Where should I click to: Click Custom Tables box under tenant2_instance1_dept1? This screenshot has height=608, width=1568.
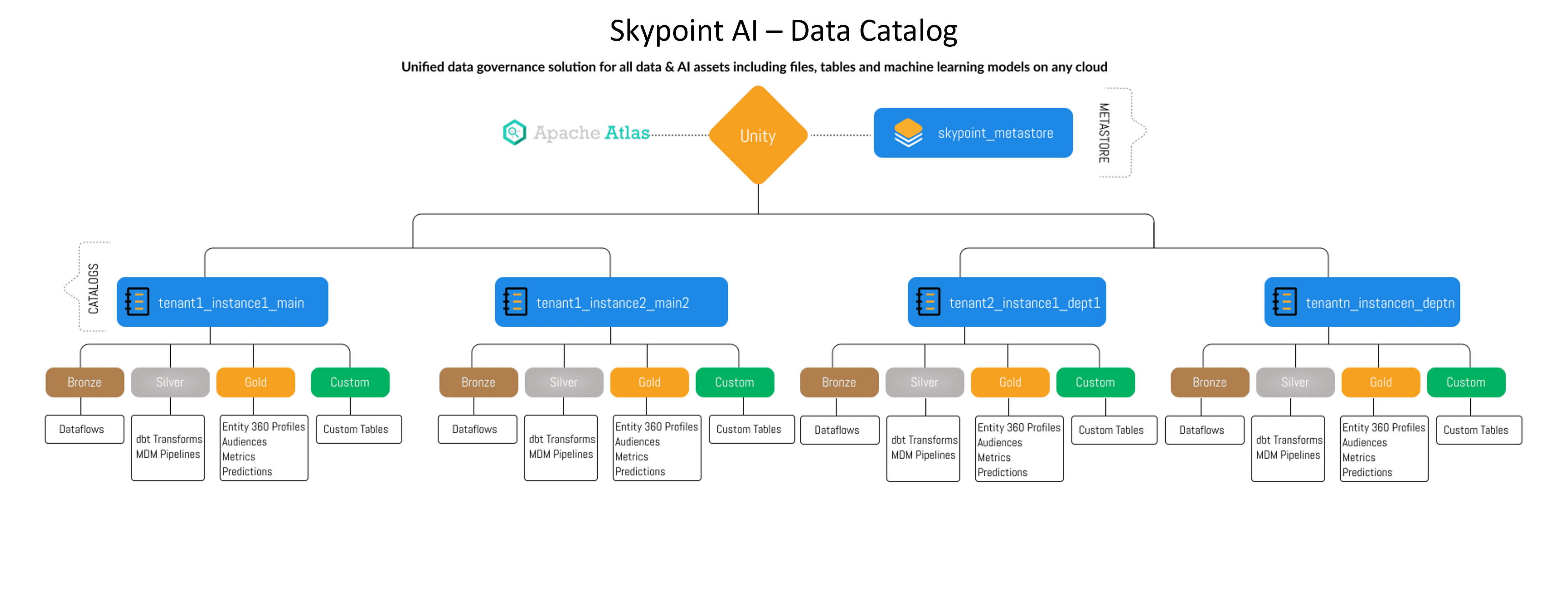[1114, 429]
